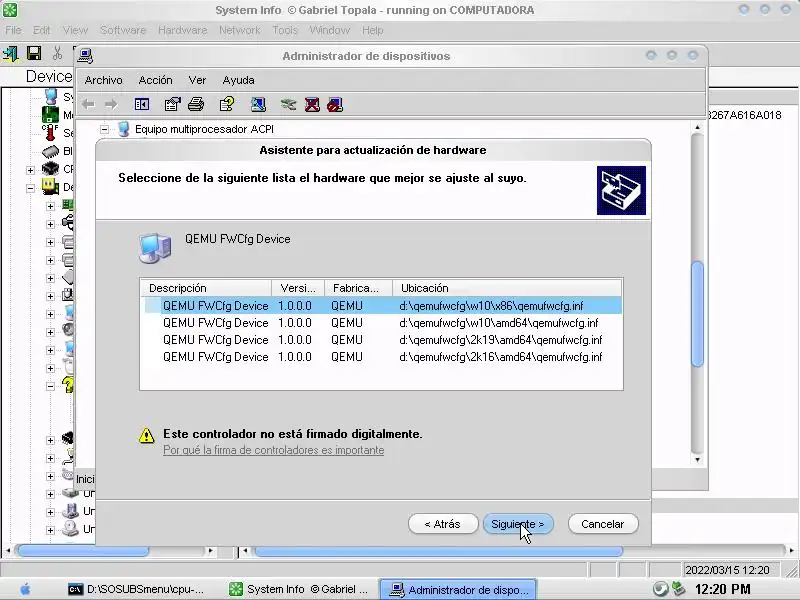Select the 2k19\amd64\qemufwcfg.inf driver row

coord(381,340)
